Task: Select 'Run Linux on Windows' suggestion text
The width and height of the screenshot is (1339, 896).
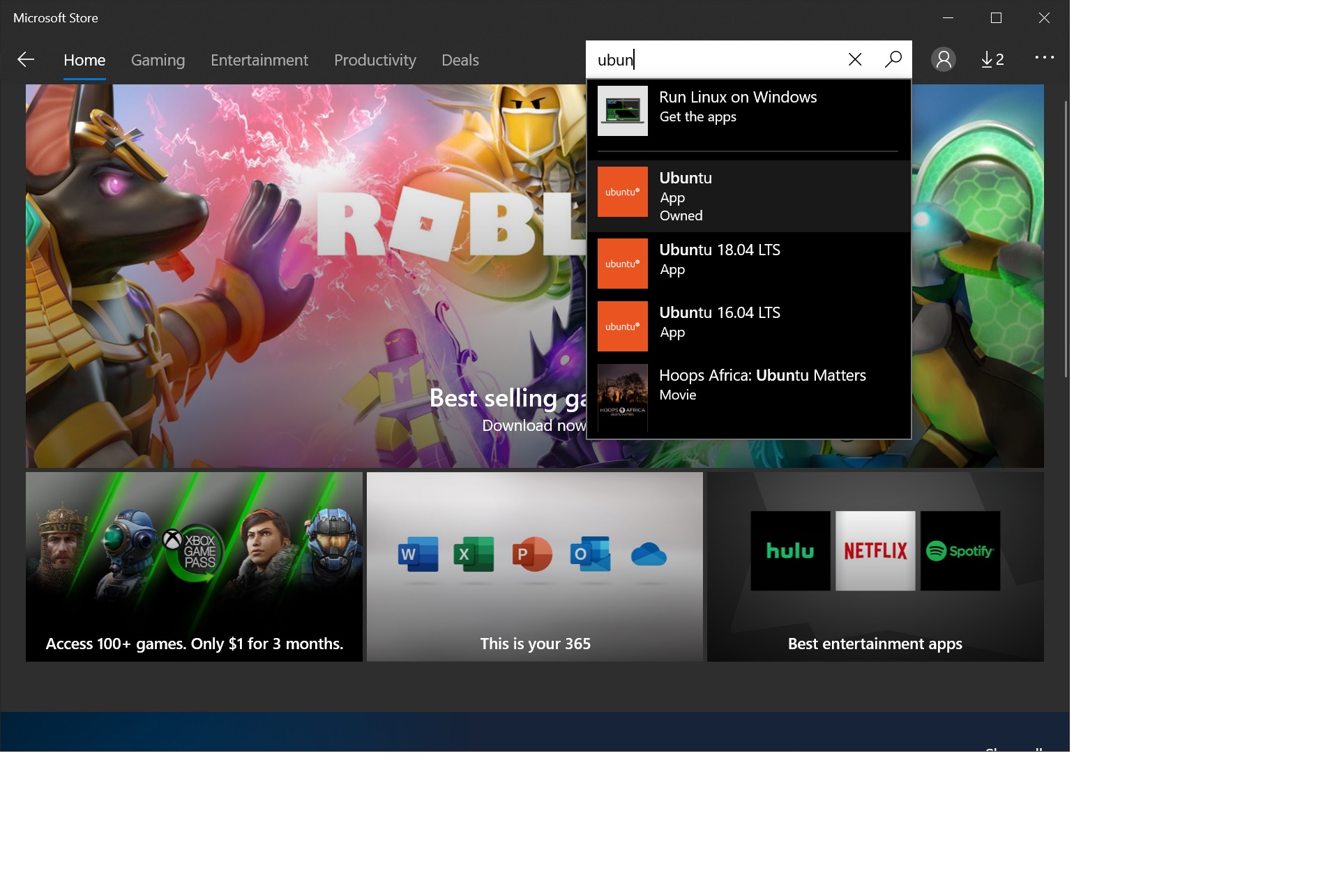Action: 738,97
